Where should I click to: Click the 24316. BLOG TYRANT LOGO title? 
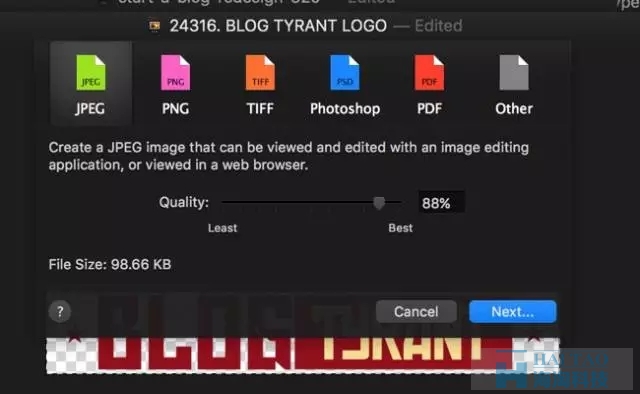tap(278, 26)
